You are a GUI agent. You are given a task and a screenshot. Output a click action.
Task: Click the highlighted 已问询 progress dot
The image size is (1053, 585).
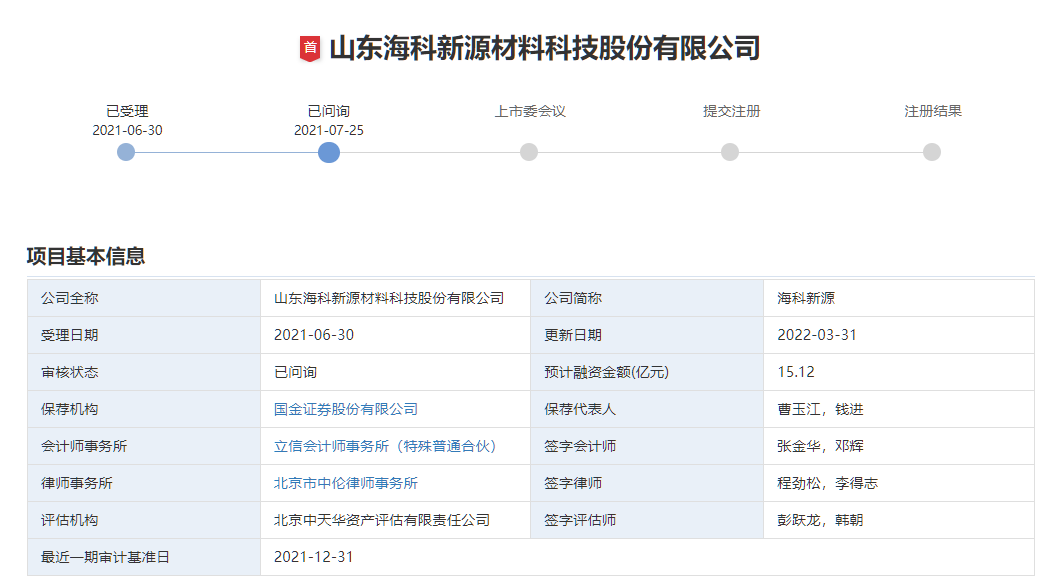click(x=330, y=153)
